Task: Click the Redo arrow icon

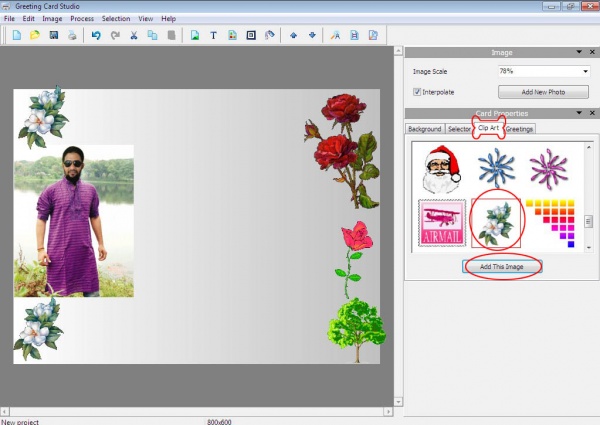Action: coord(115,35)
